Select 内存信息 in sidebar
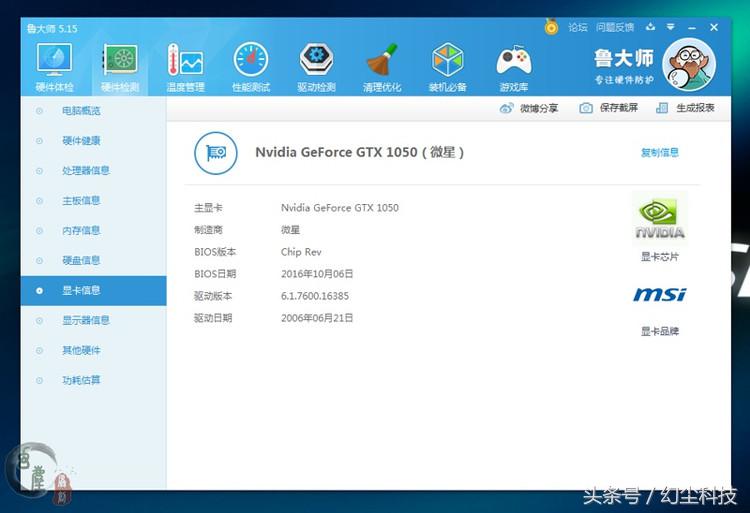The width and height of the screenshot is (750, 513). (94, 230)
